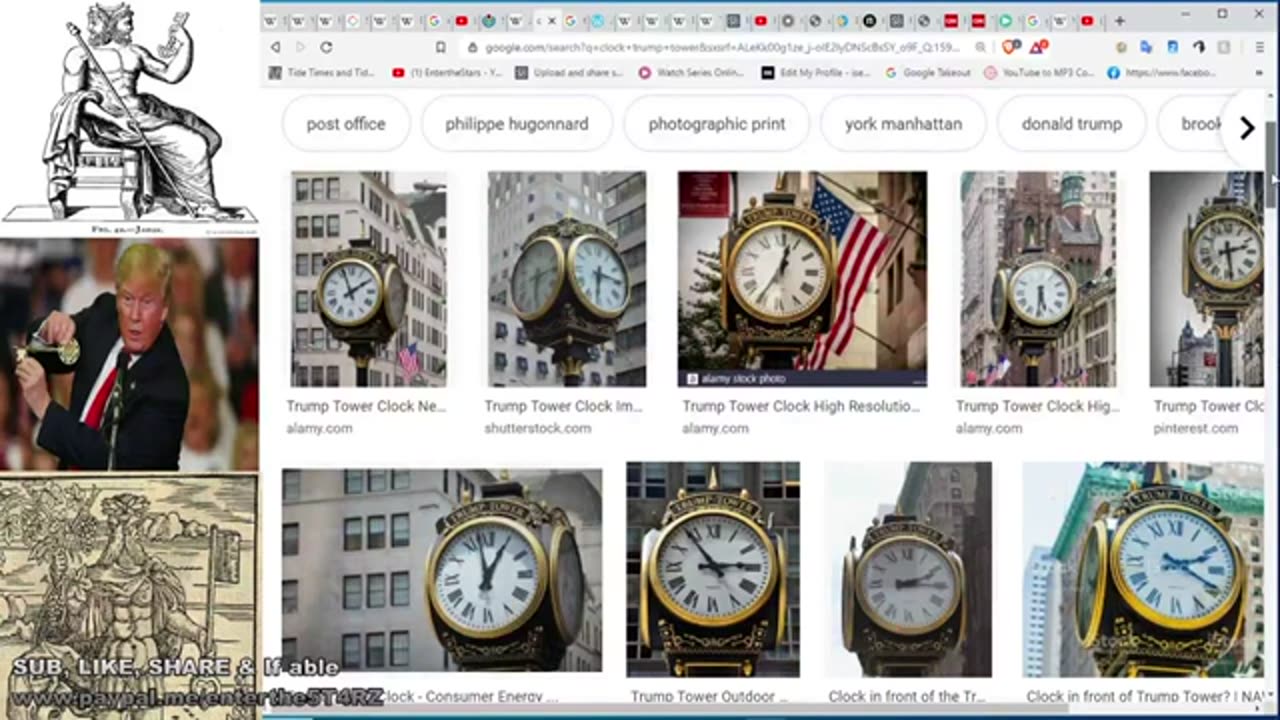Screen dimensions: 1280x720
Task: Open the Brave Rewards triangle icon
Action: pyautogui.click(x=1039, y=47)
